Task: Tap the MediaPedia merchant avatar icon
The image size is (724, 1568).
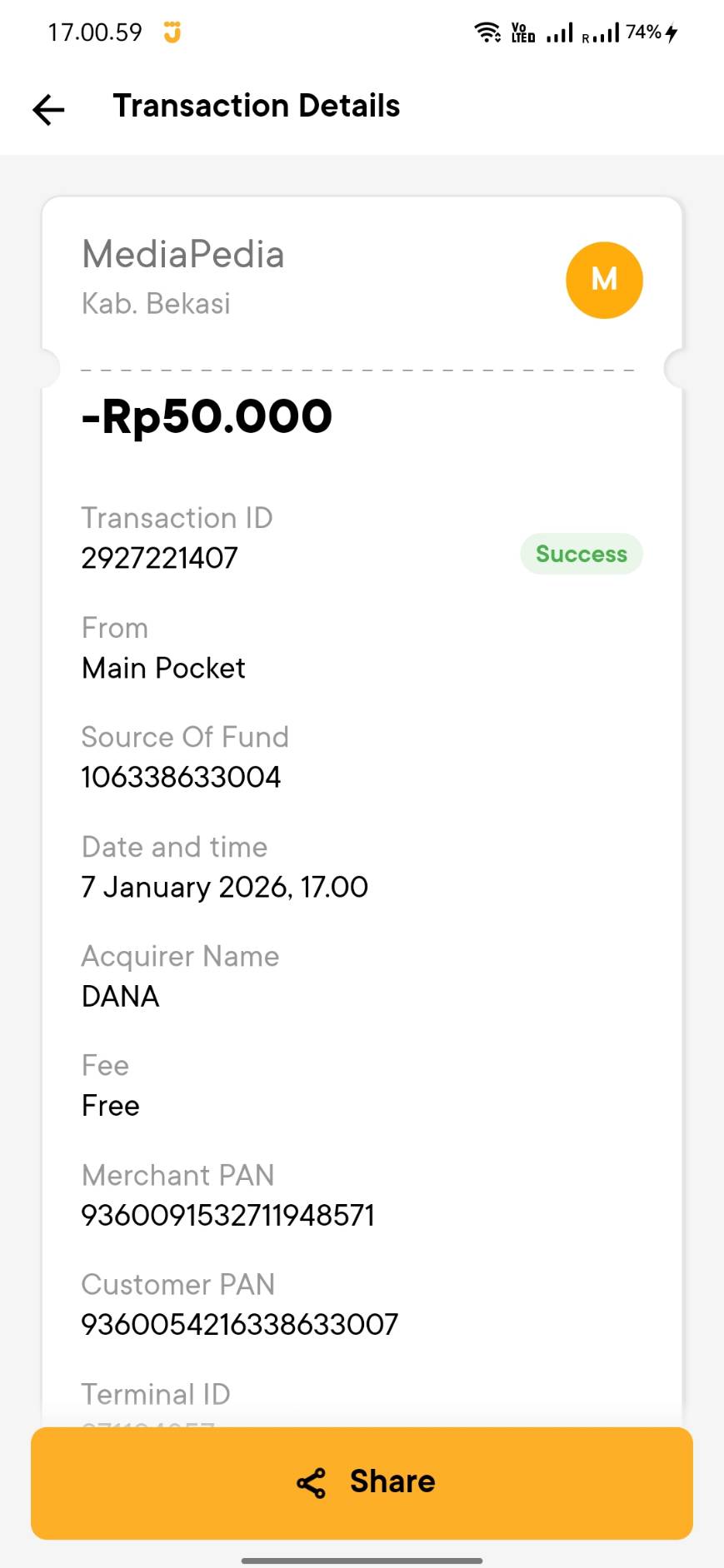Action: [604, 280]
